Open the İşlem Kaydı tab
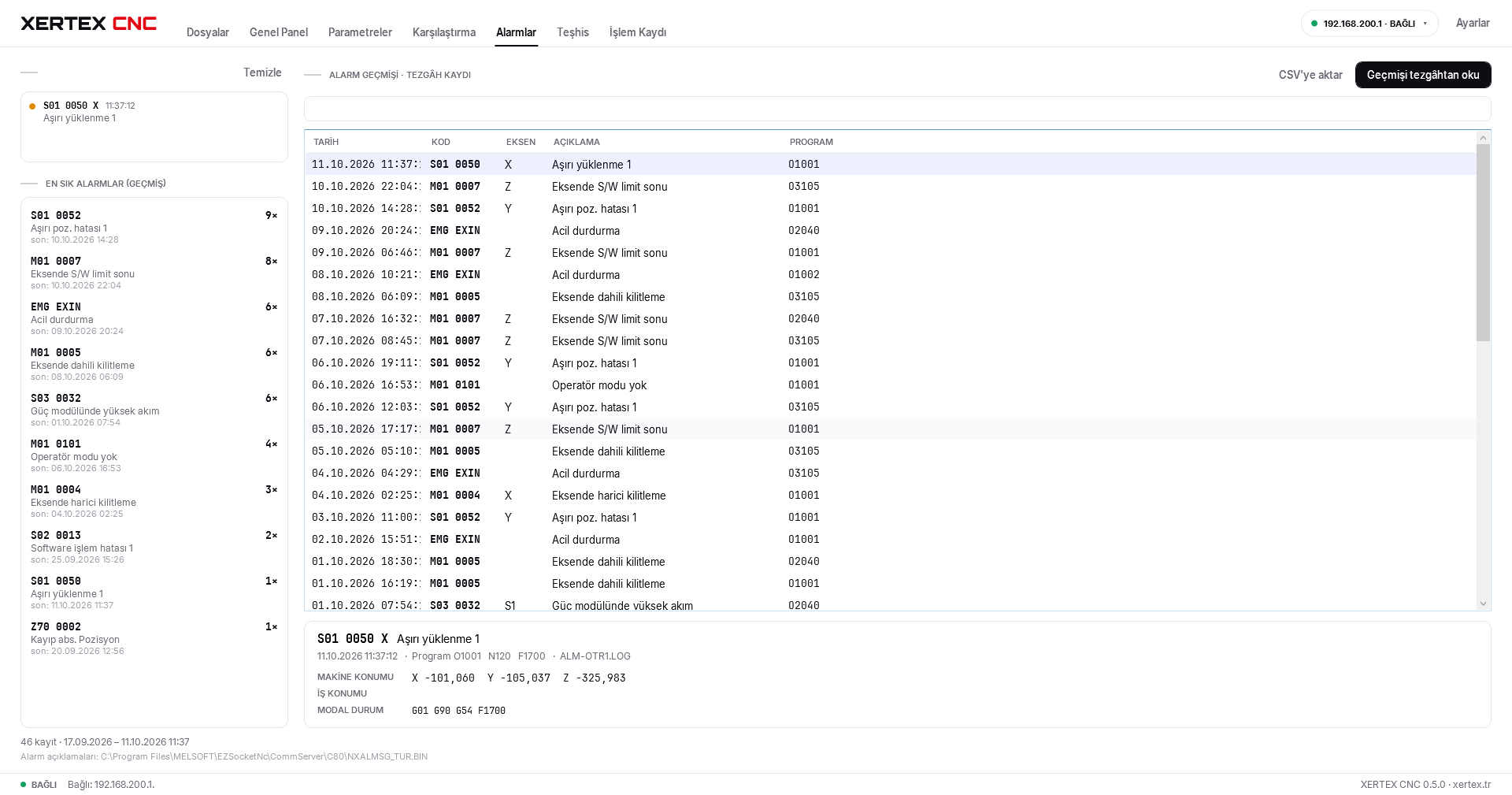The height and width of the screenshot is (795, 1512). tap(638, 32)
